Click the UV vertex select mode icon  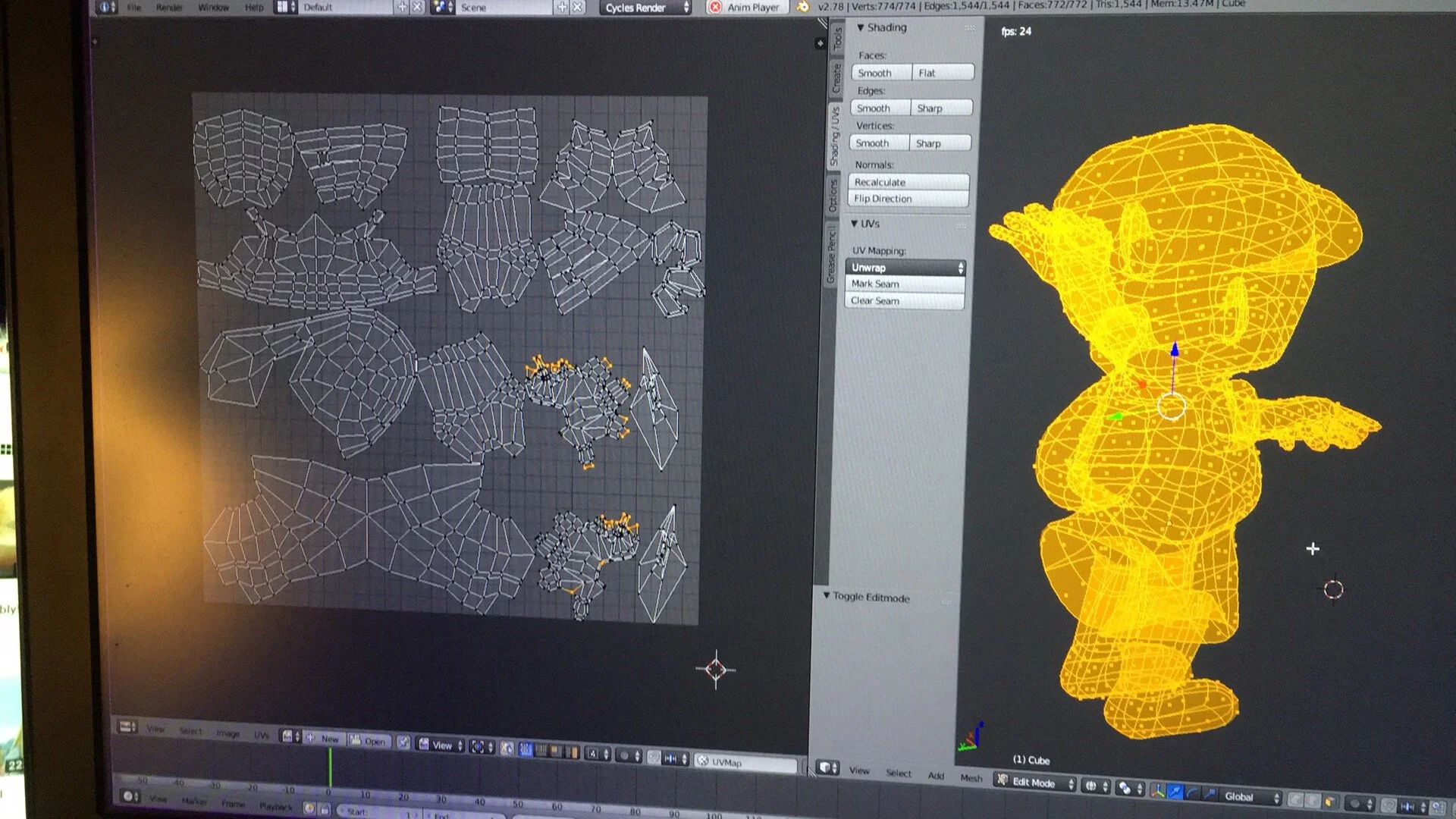pos(526,748)
